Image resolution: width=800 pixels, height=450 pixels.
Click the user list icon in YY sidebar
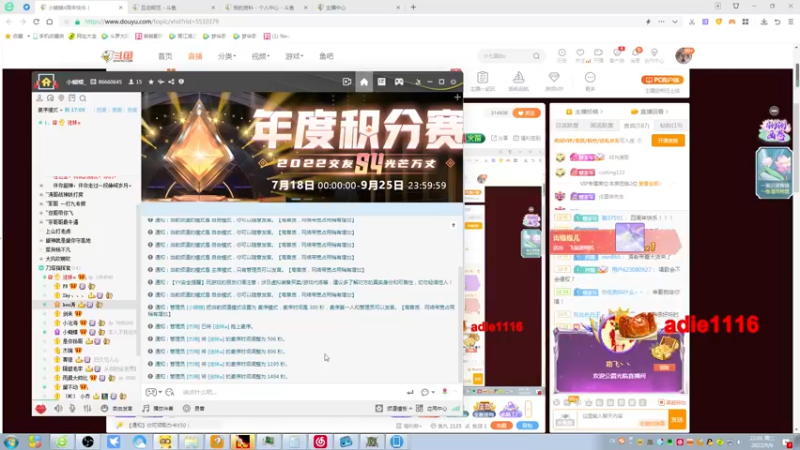tap(40, 98)
